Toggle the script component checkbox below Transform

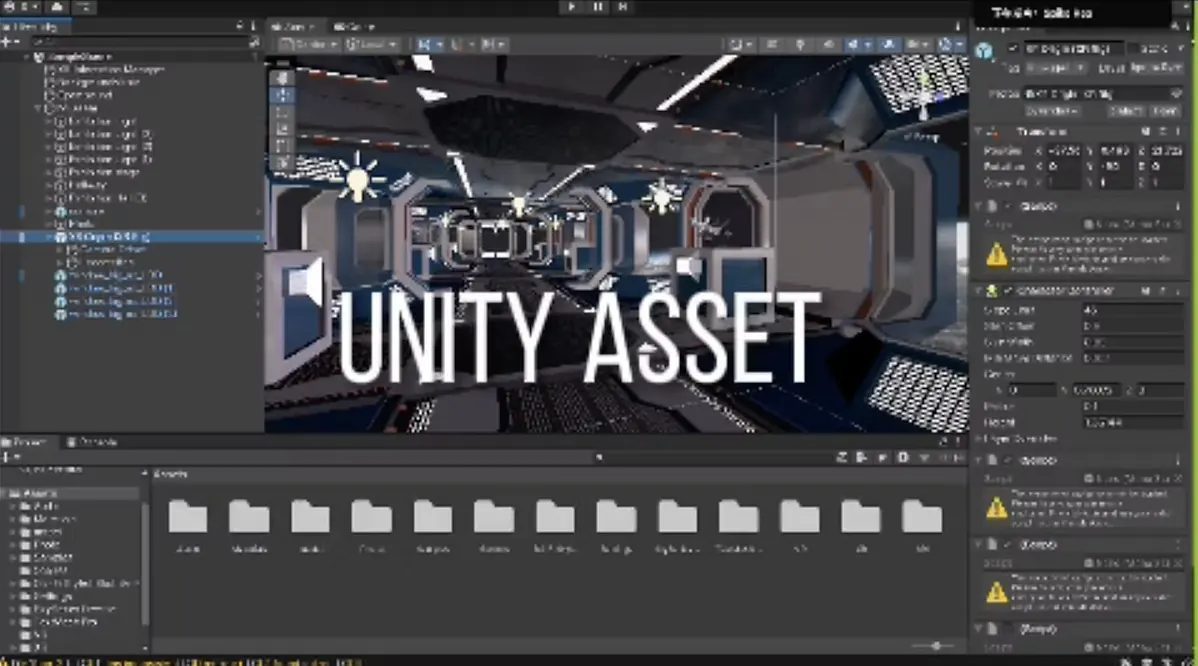(x=1009, y=206)
